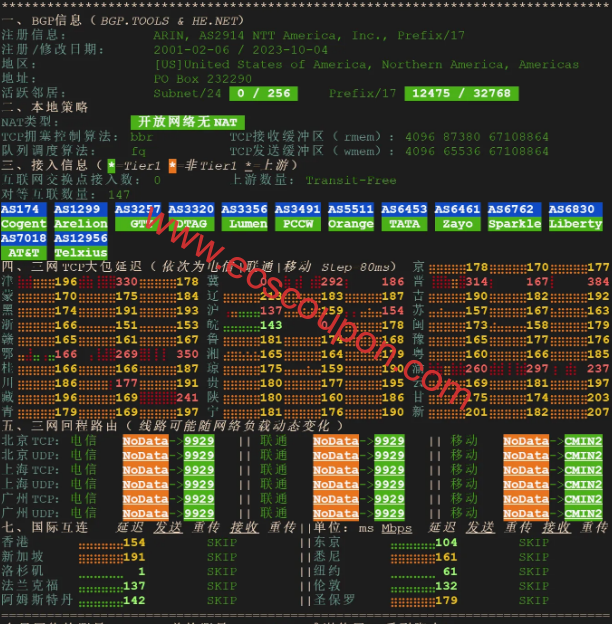The image size is (612, 624).
Task: Click the Prefix/17 value '12475 / 32768'
Action: 462,94
